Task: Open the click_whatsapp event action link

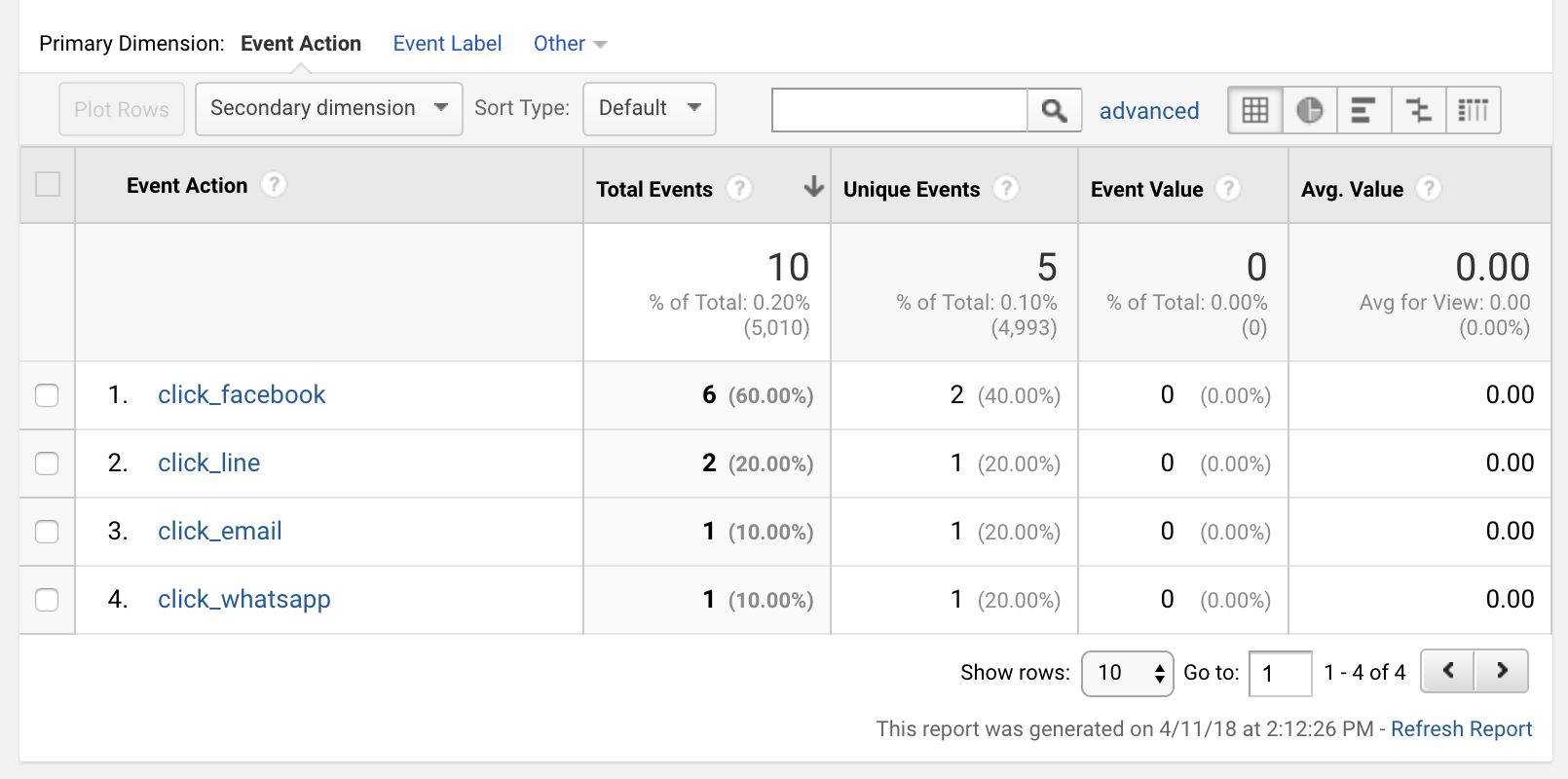Action: pyautogui.click(x=243, y=599)
